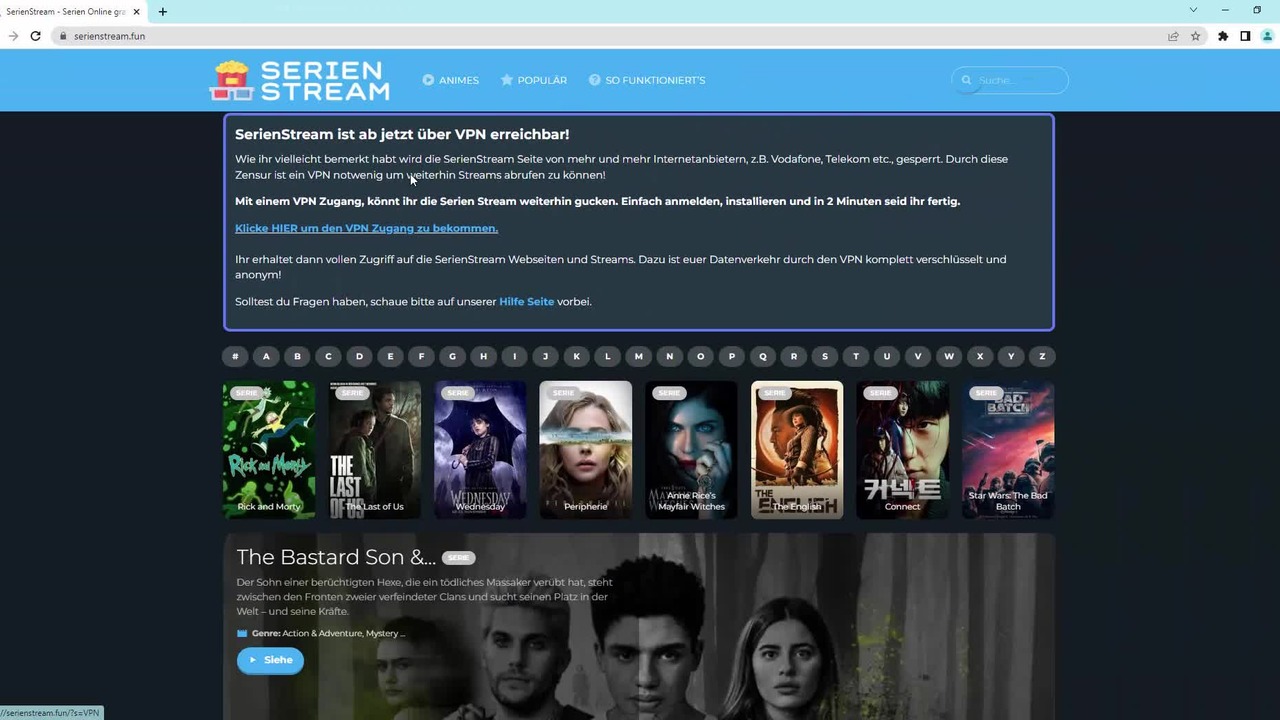Screen dimensions: 1280x720
Task: Select the # filter button in the alphabet row
Action: point(235,356)
